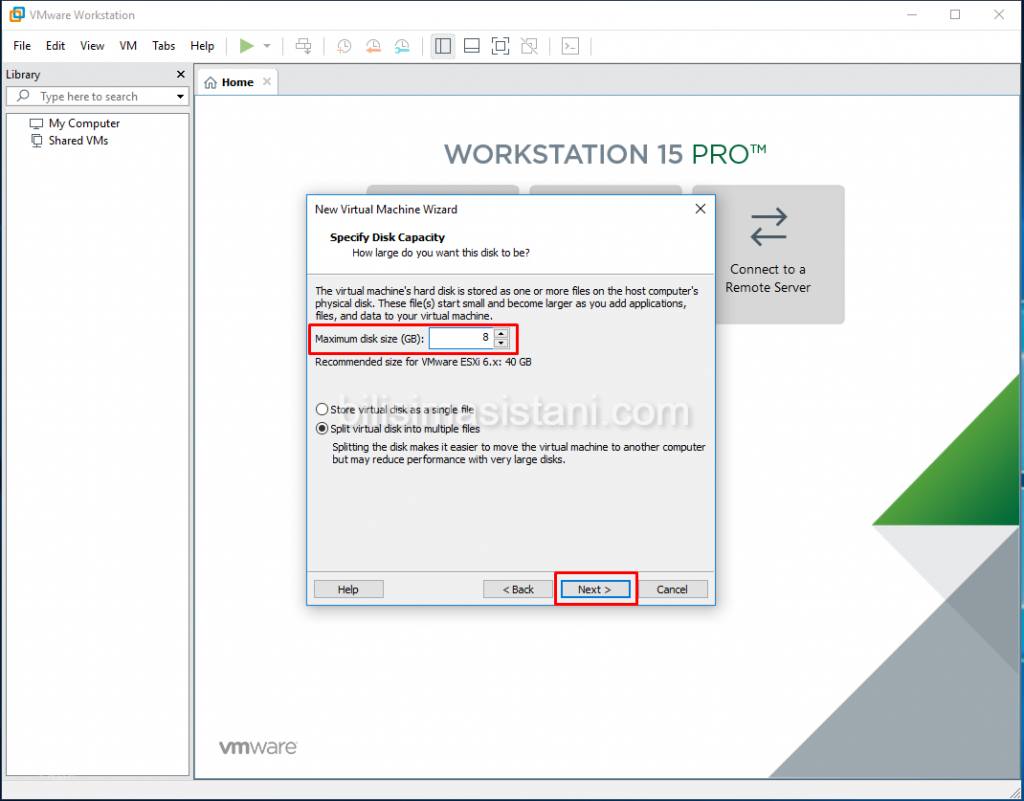Minimize the VMware Workstation window
The width and height of the screenshot is (1024, 801).
tap(912, 14)
